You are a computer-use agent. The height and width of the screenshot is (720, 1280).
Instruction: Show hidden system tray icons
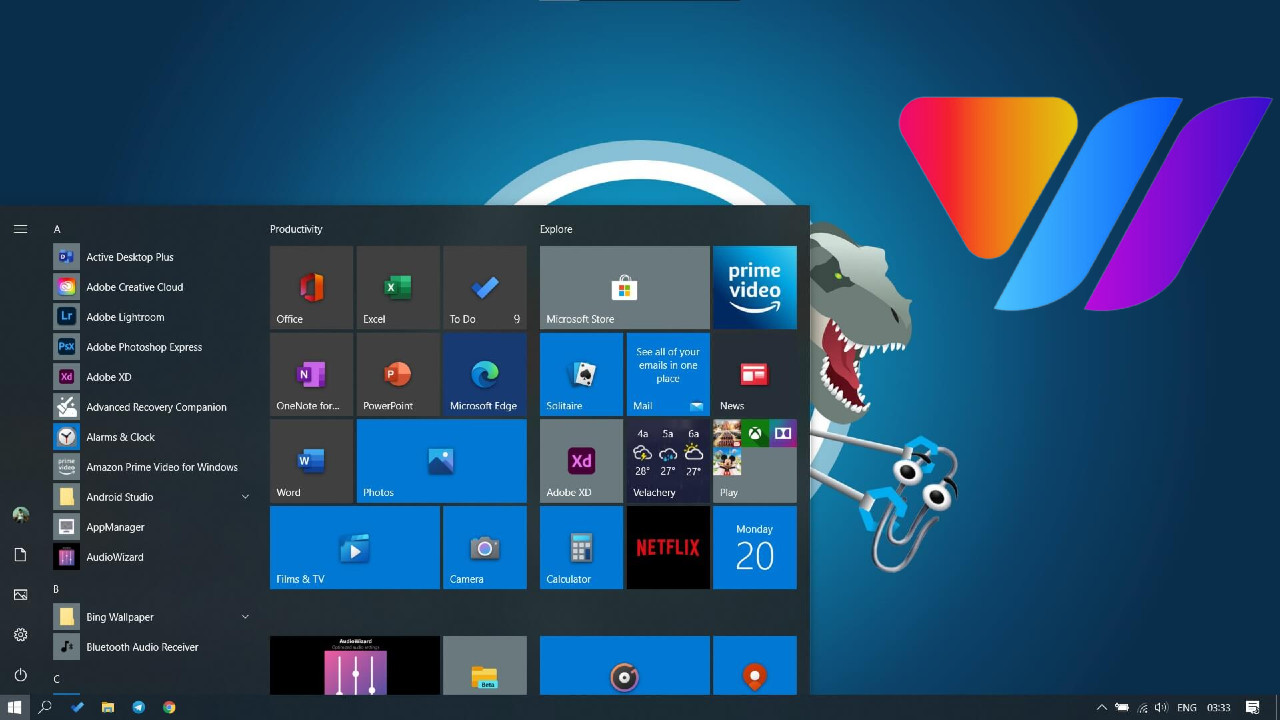(1102, 707)
